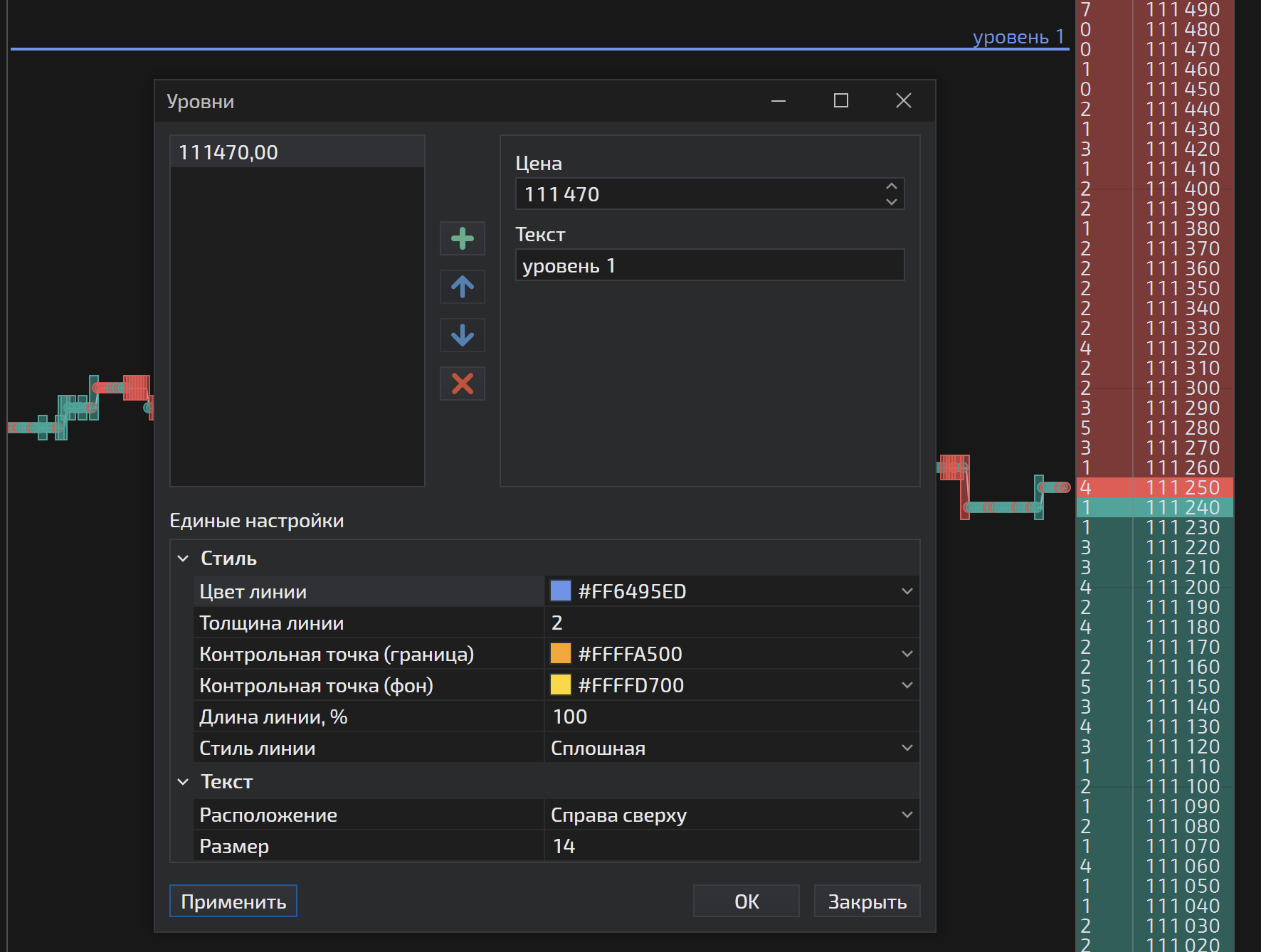Move level up with blue arrow

(x=462, y=287)
